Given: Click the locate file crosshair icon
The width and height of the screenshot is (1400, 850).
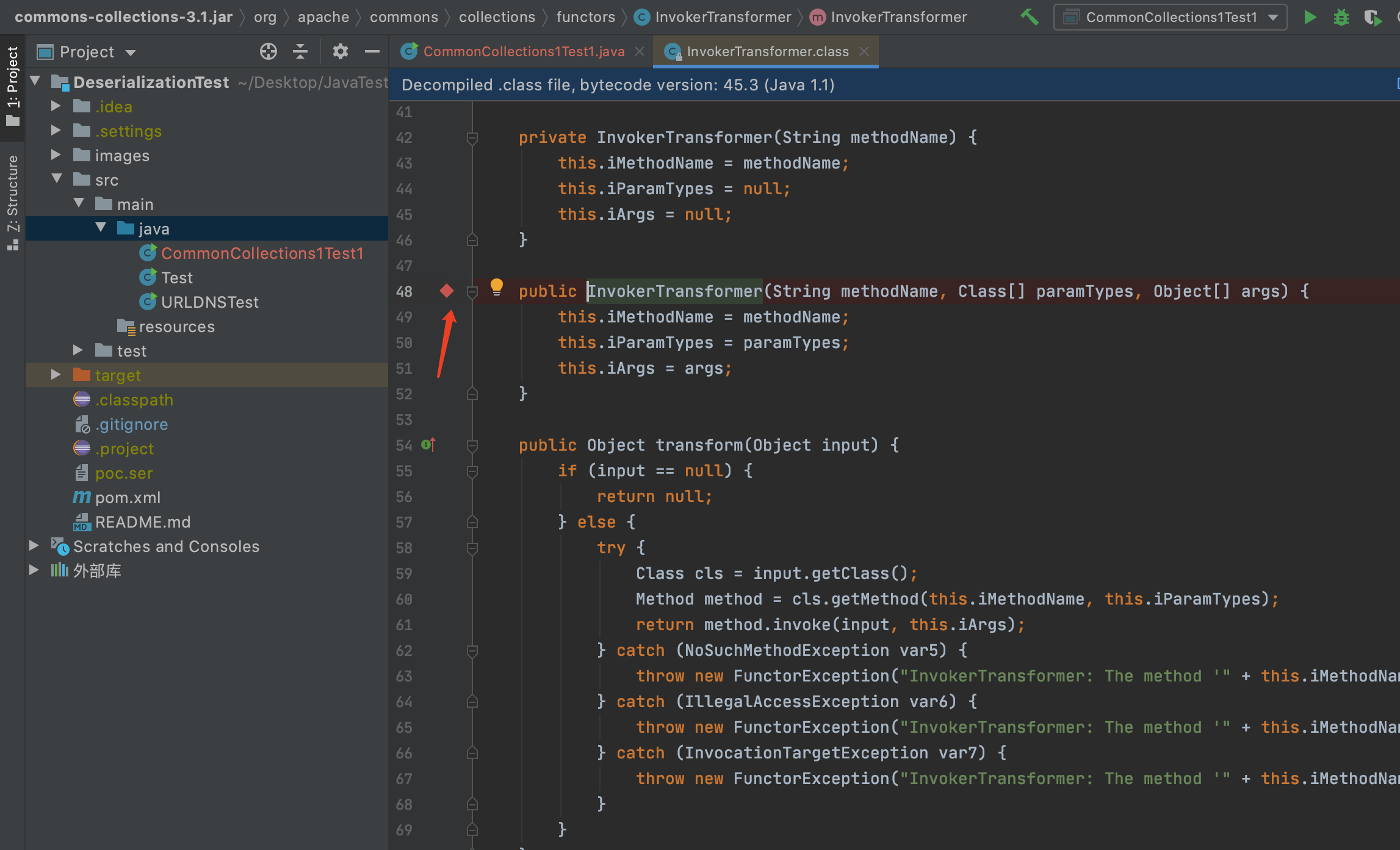Looking at the screenshot, I should (268, 52).
